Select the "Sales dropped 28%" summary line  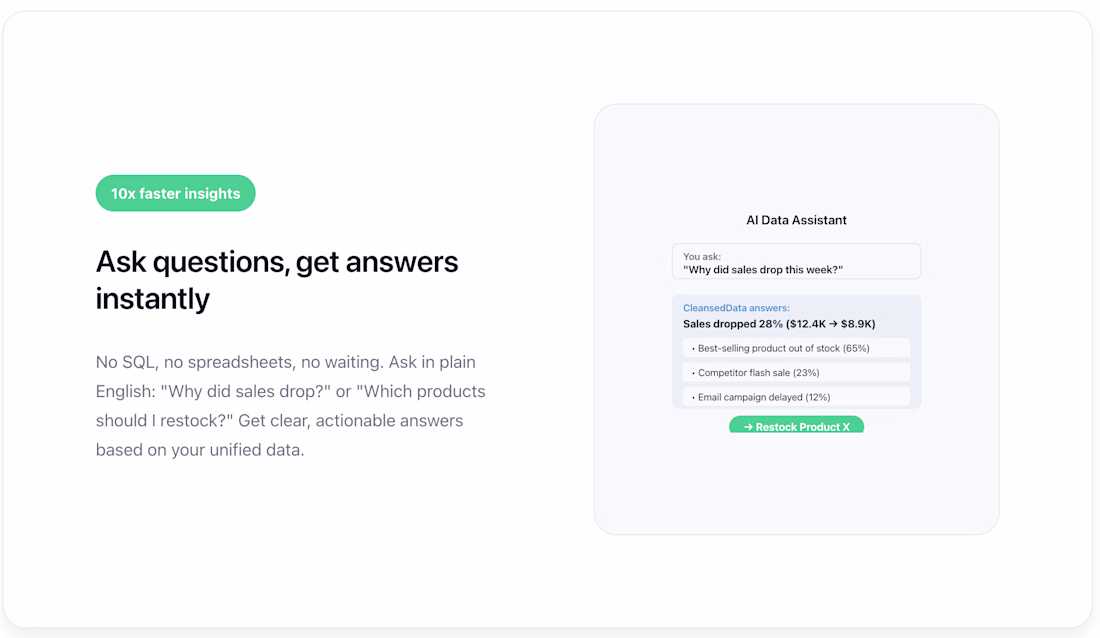pos(725,324)
